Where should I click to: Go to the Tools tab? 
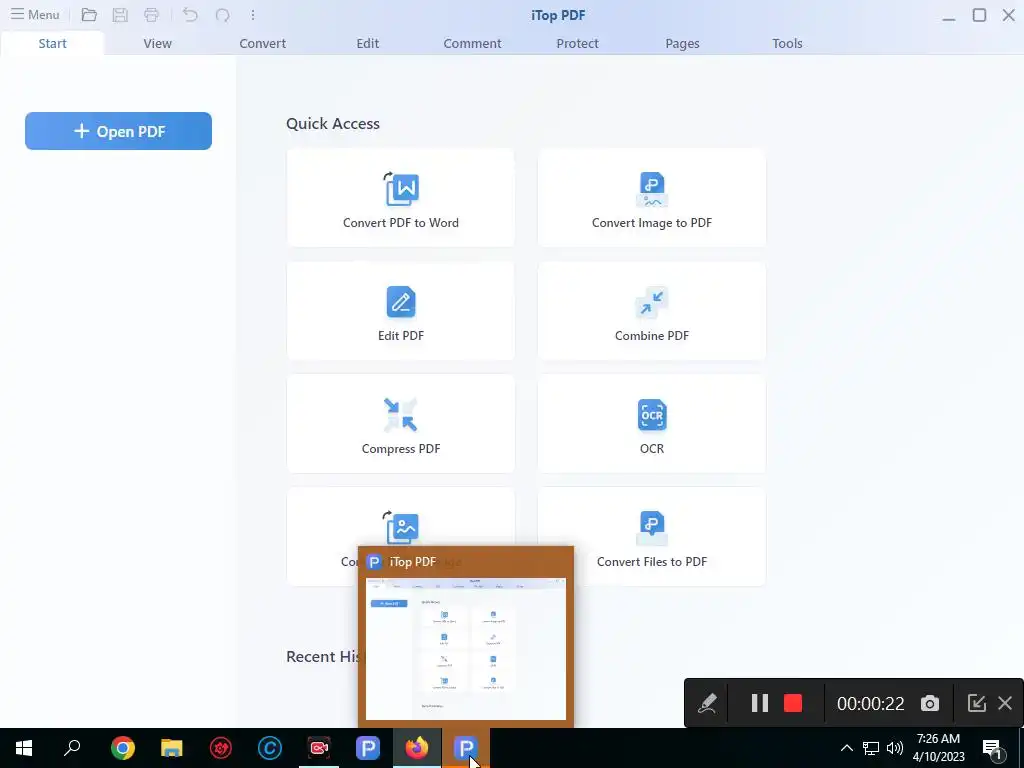pos(788,43)
